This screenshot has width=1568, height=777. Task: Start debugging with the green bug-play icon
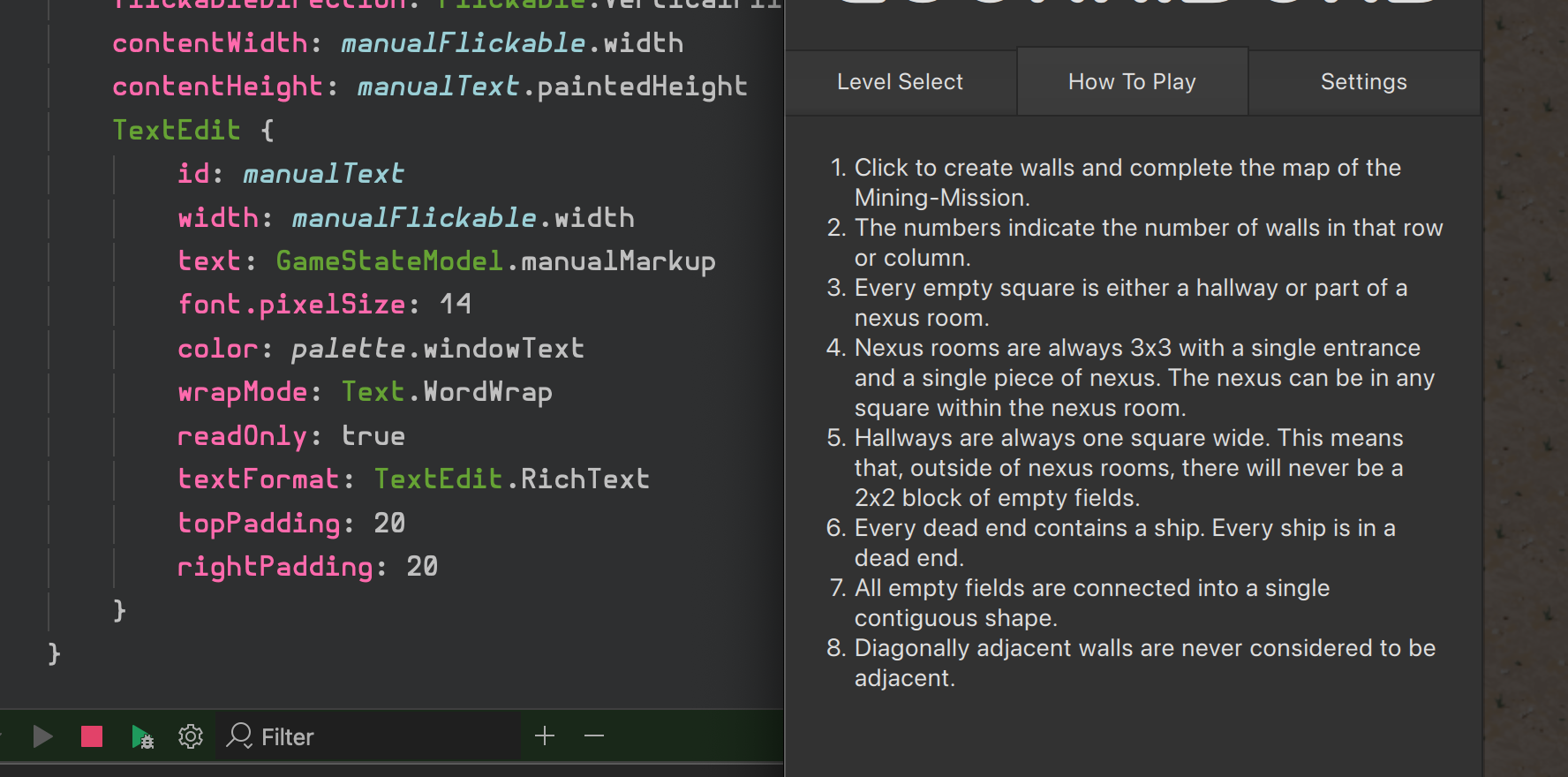142,736
